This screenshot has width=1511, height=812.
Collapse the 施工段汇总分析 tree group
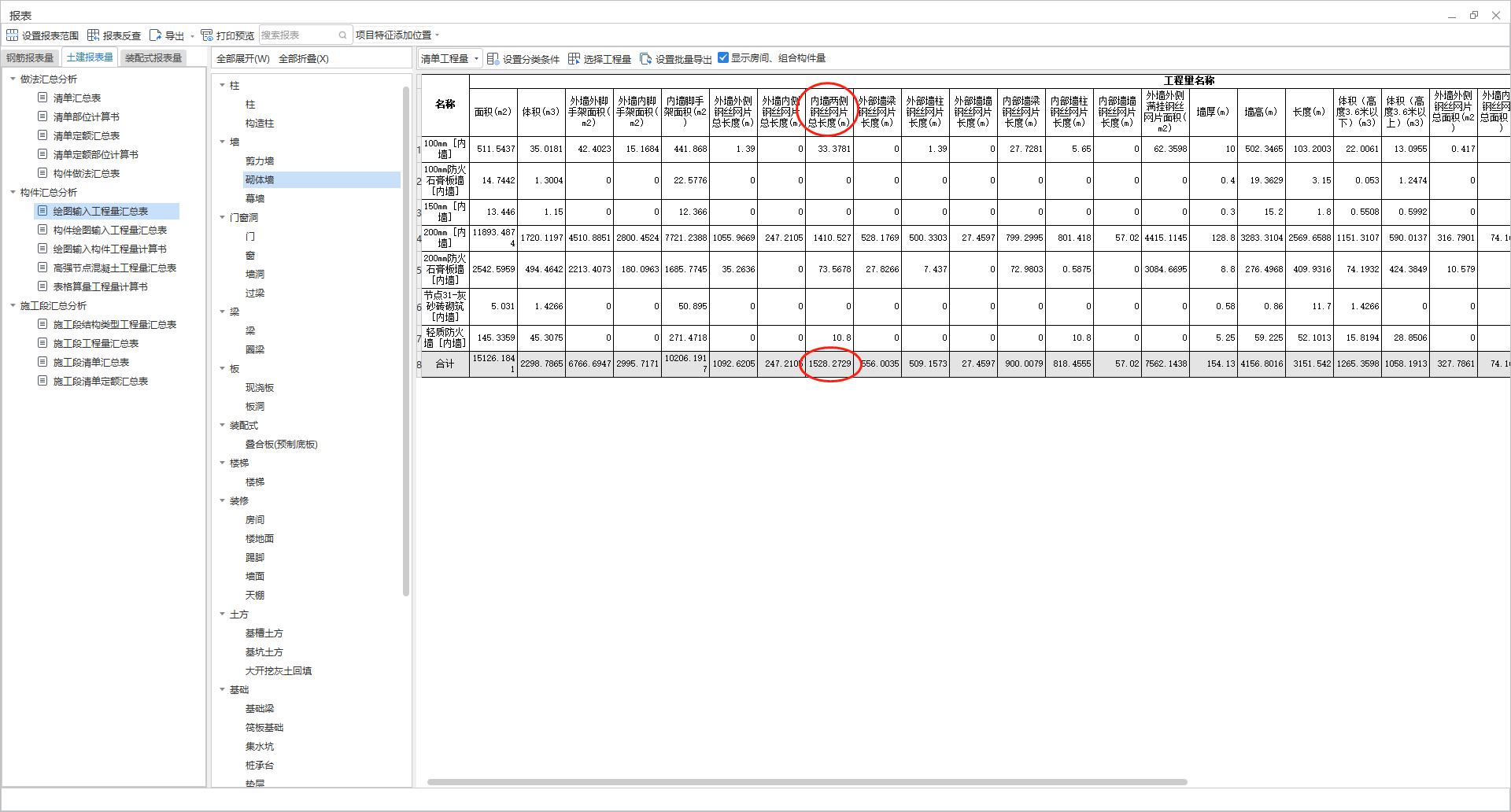point(13,305)
